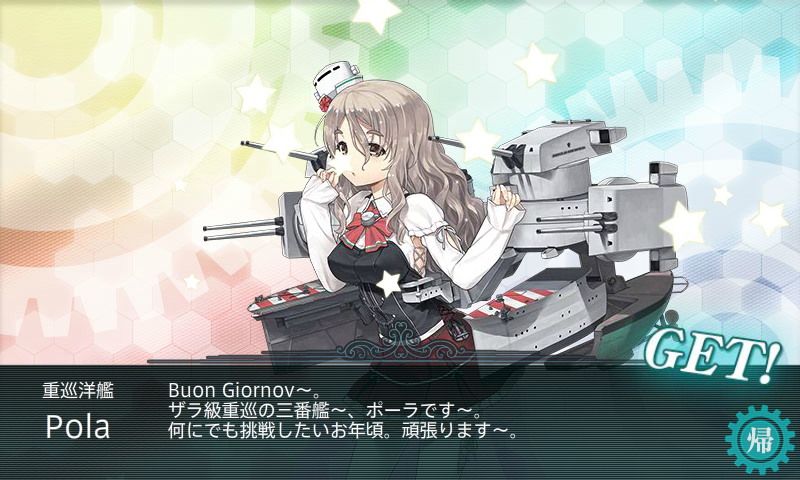Click the 何にでも挑戦したいお年頃 dialogue line

point(343,431)
